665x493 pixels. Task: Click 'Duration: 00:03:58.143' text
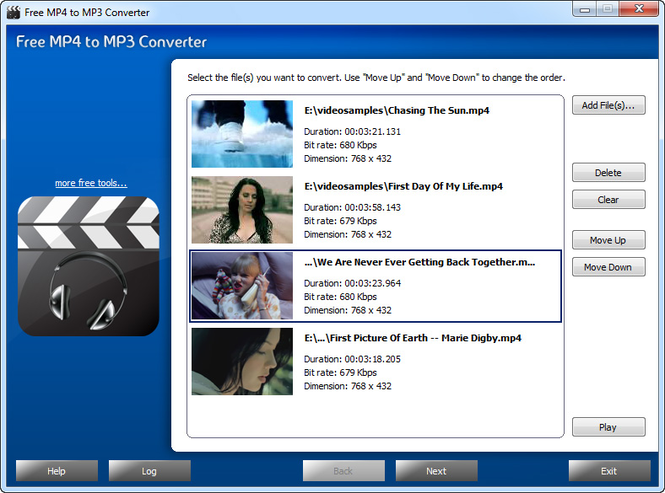pyautogui.click(x=352, y=207)
